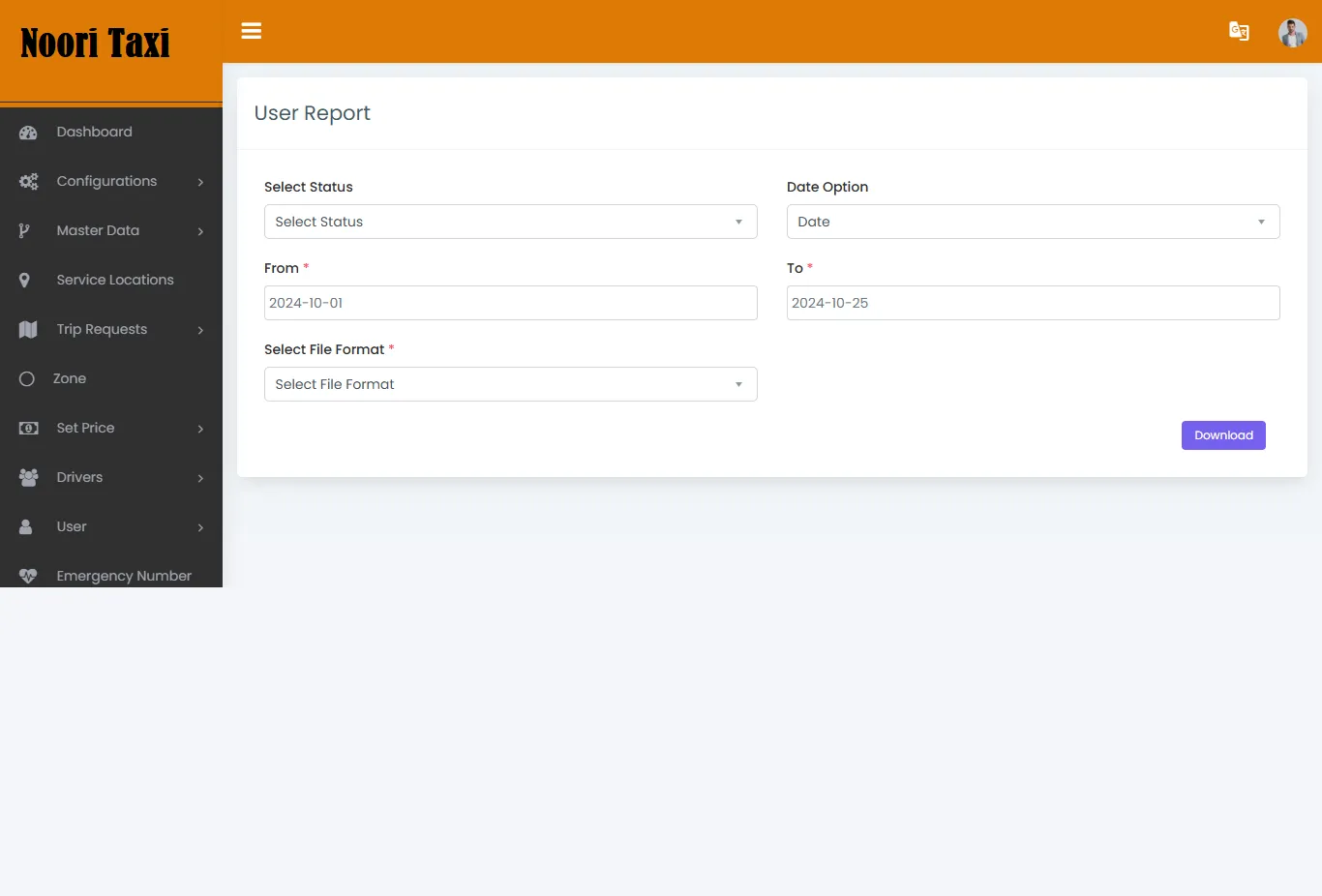Click the language translate icon in the header
The width and height of the screenshot is (1322, 896).
(x=1239, y=31)
